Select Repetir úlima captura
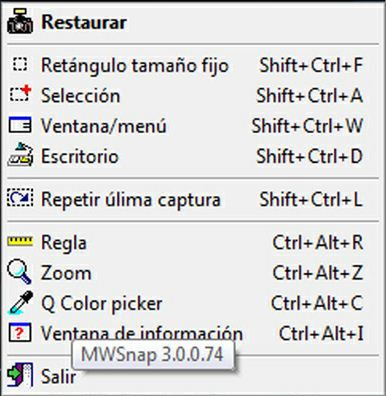Image resolution: width=386 pixels, height=396 pixels. (193, 199)
